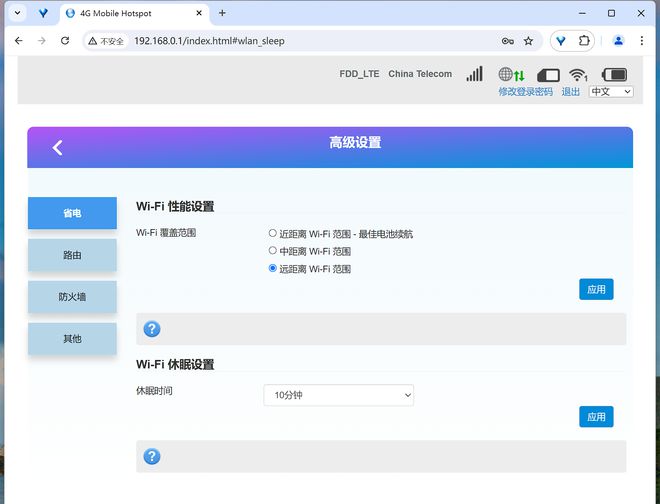Switch to the 省电 tab

pos(72,213)
